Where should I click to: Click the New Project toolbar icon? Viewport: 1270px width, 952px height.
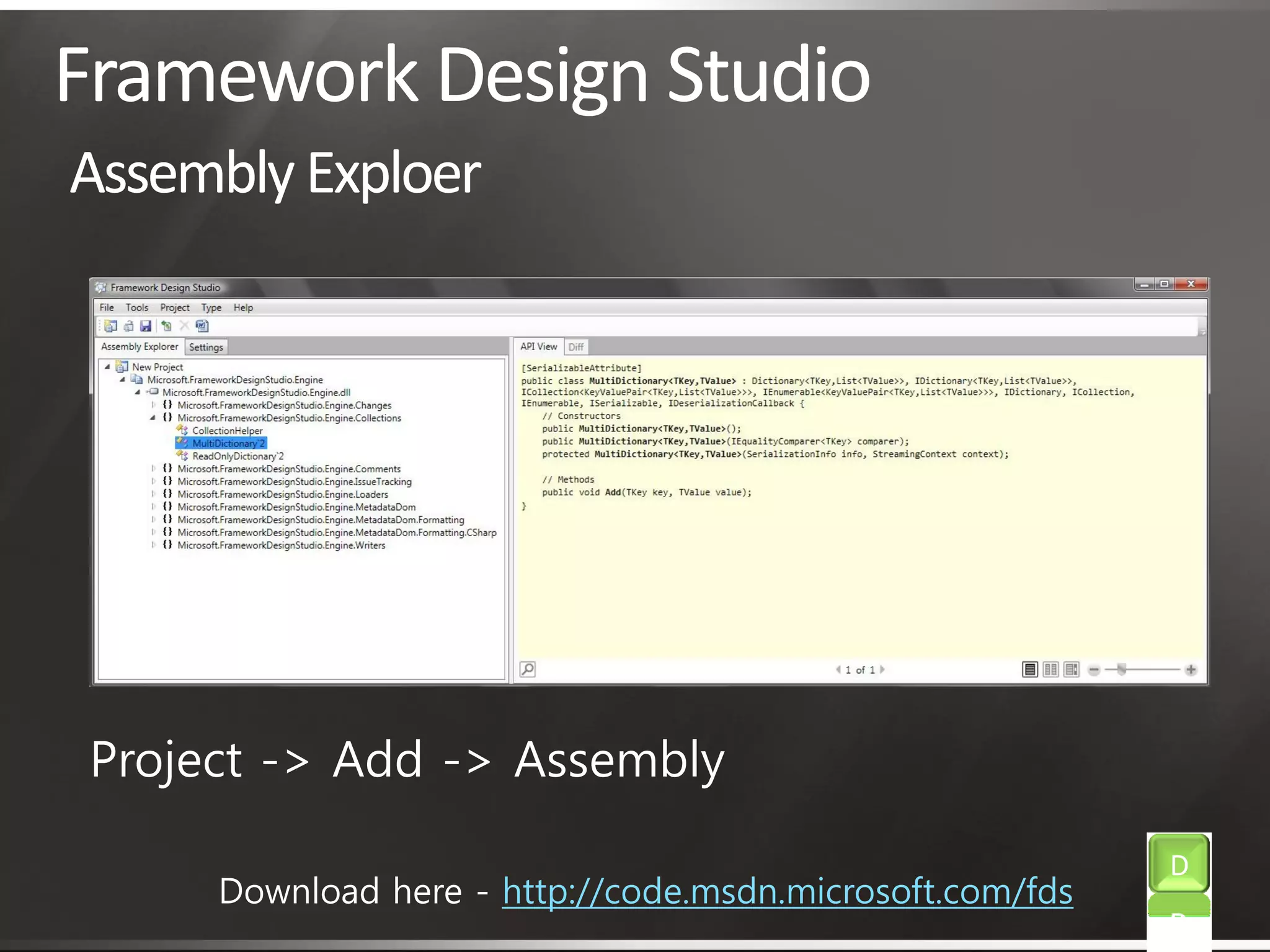click(111, 326)
